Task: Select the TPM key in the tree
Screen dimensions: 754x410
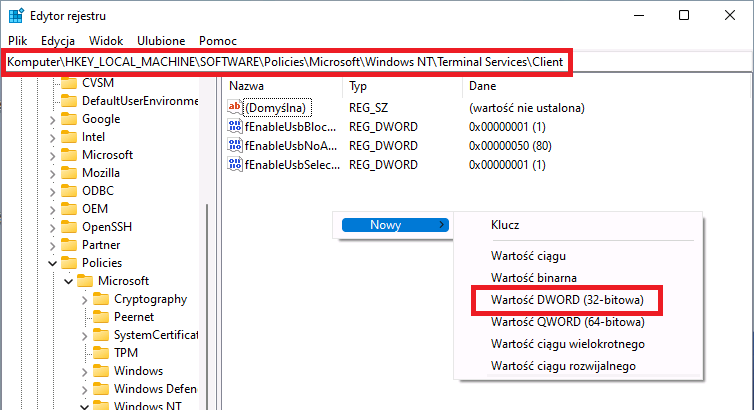Action: pyautogui.click(x=126, y=353)
